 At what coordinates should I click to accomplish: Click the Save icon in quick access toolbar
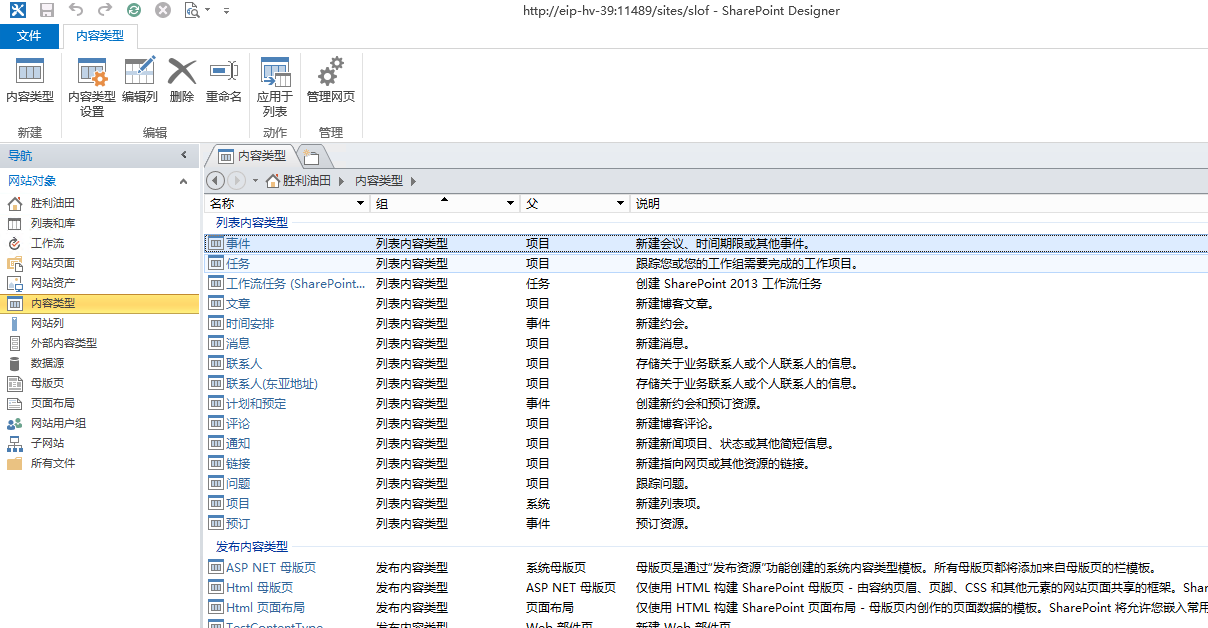(47, 10)
